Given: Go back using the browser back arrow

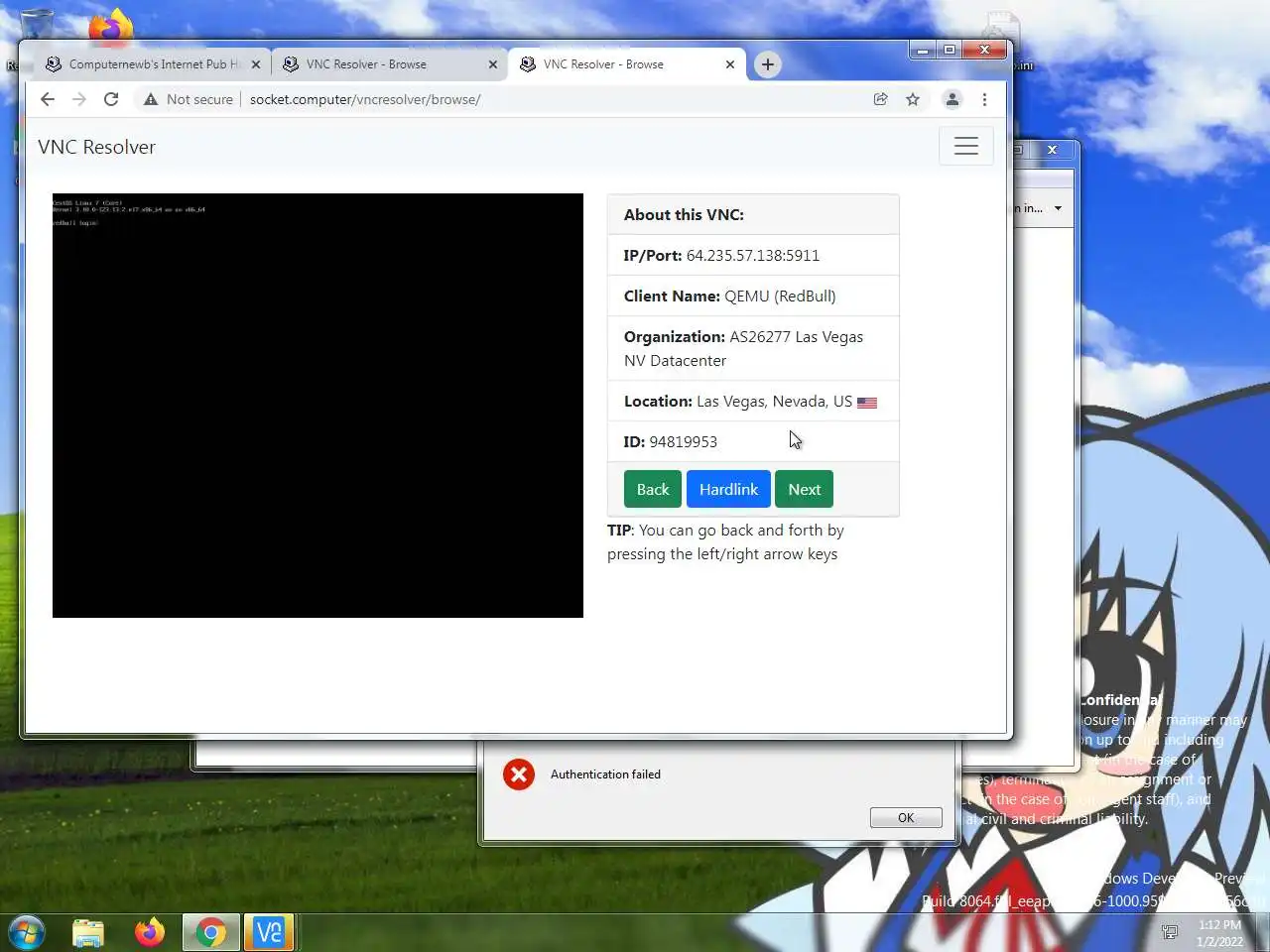Looking at the screenshot, I should [47, 99].
